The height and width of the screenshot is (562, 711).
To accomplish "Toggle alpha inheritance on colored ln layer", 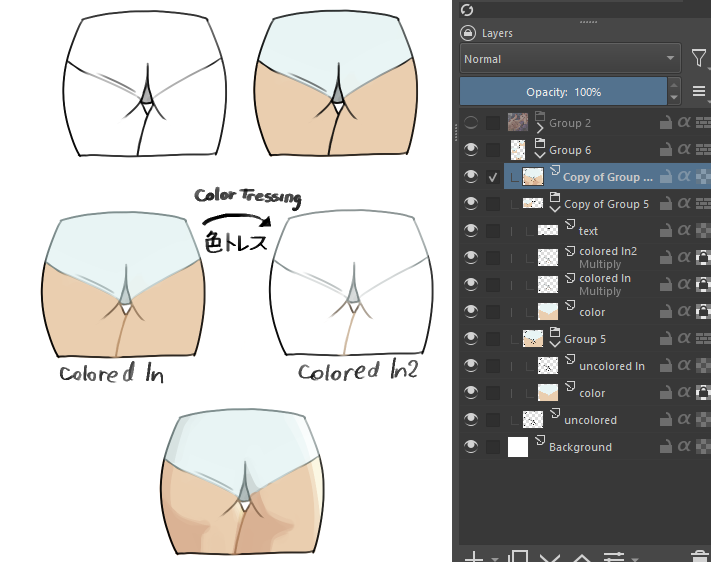I will (684, 284).
